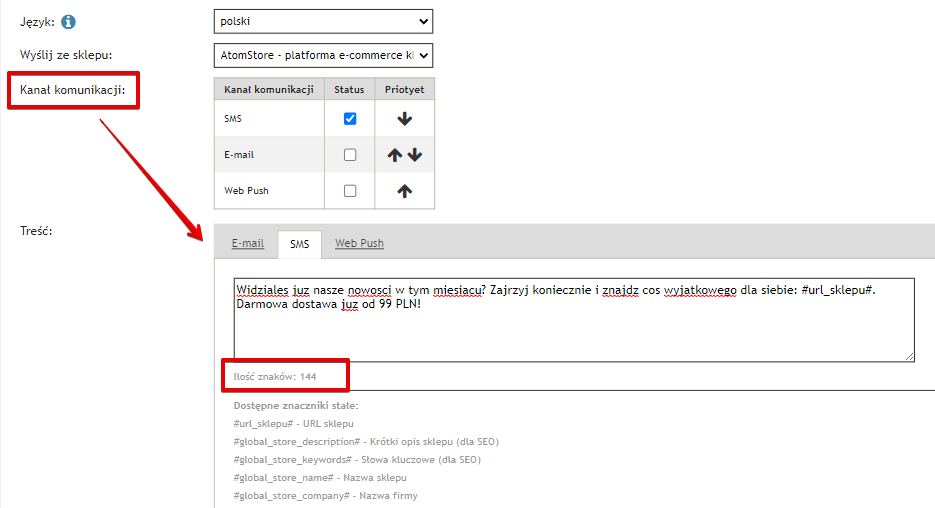Move E-mail channel priority down
The width and height of the screenshot is (935, 508).
(x=415, y=155)
